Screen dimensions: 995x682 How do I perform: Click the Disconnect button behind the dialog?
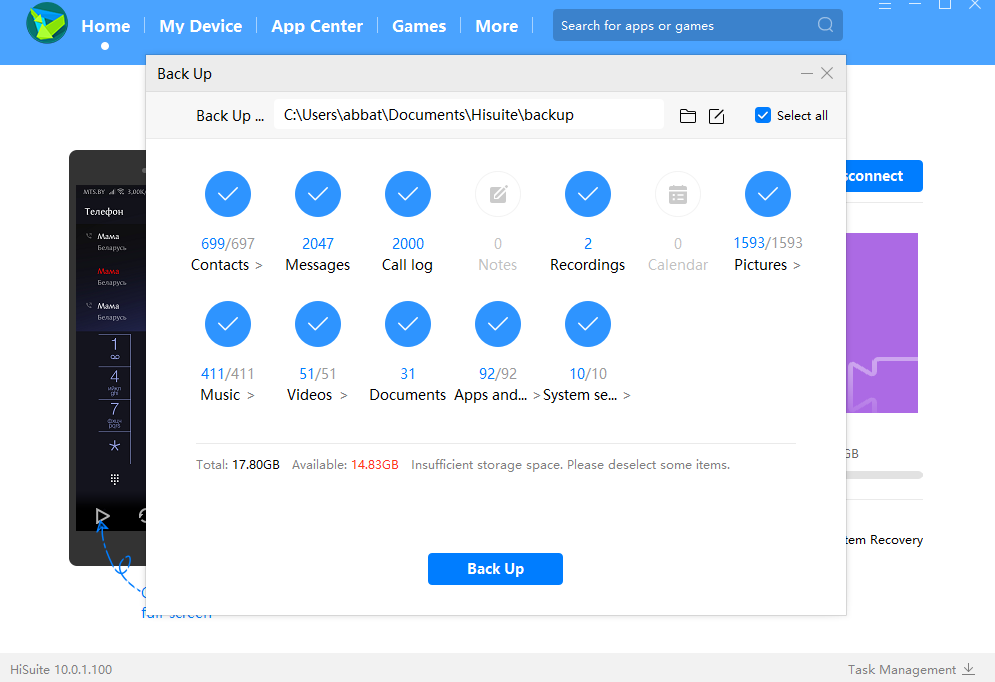pyautogui.click(x=884, y=176)
